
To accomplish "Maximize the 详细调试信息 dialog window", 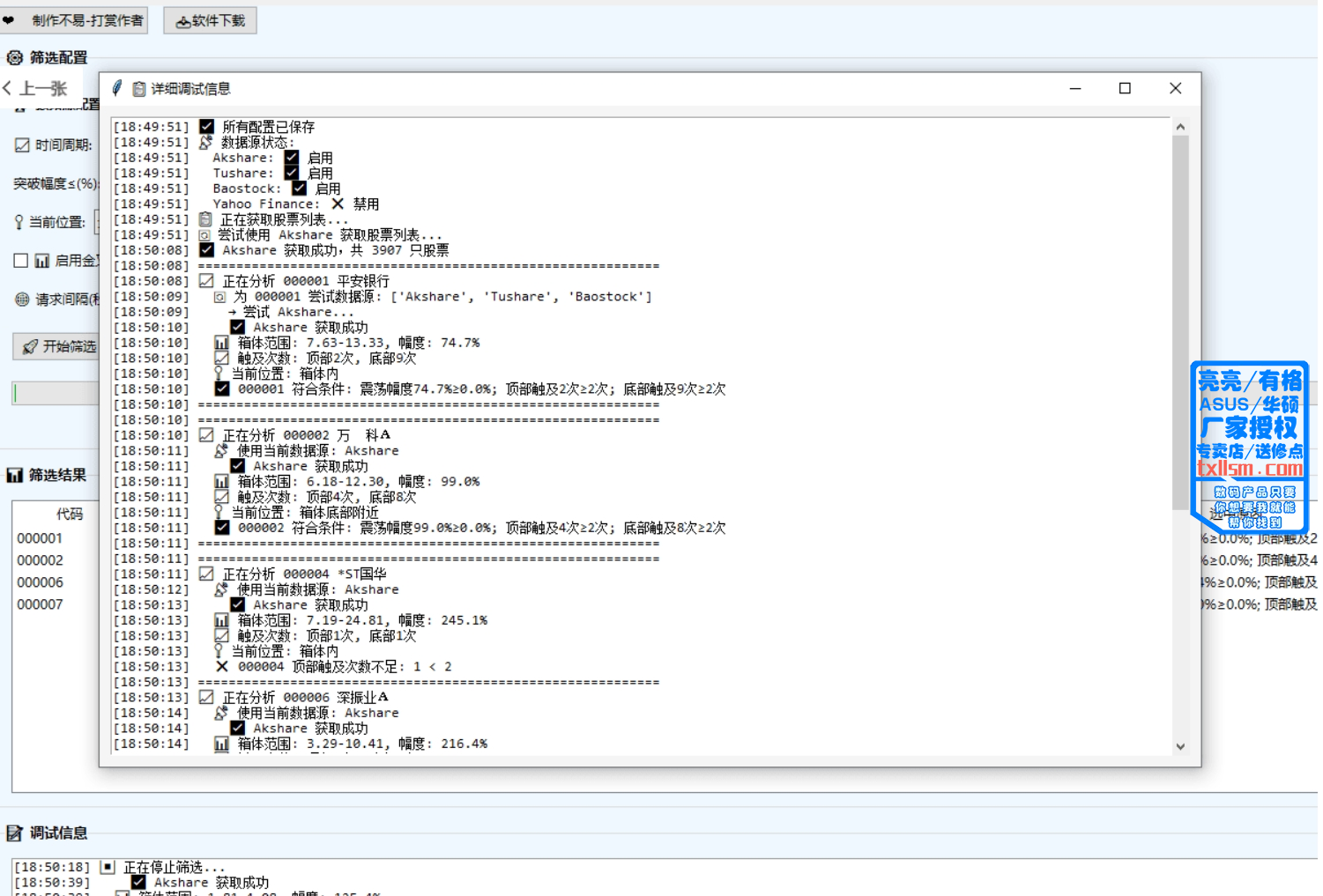I will (x=1125, y=88).
